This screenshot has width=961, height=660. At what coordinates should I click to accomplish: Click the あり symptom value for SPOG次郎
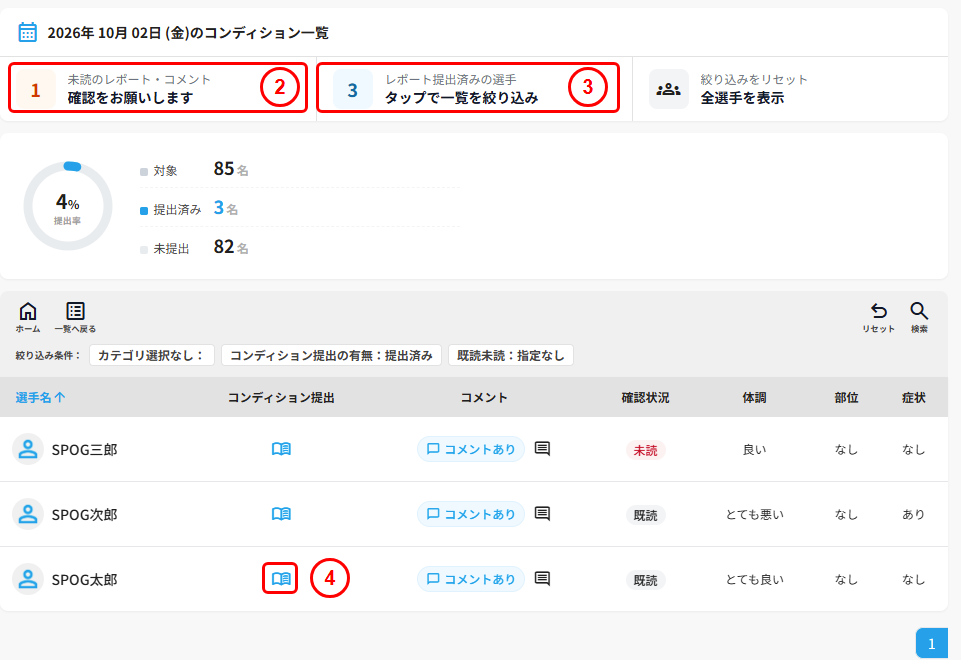[x=913, y=515]
